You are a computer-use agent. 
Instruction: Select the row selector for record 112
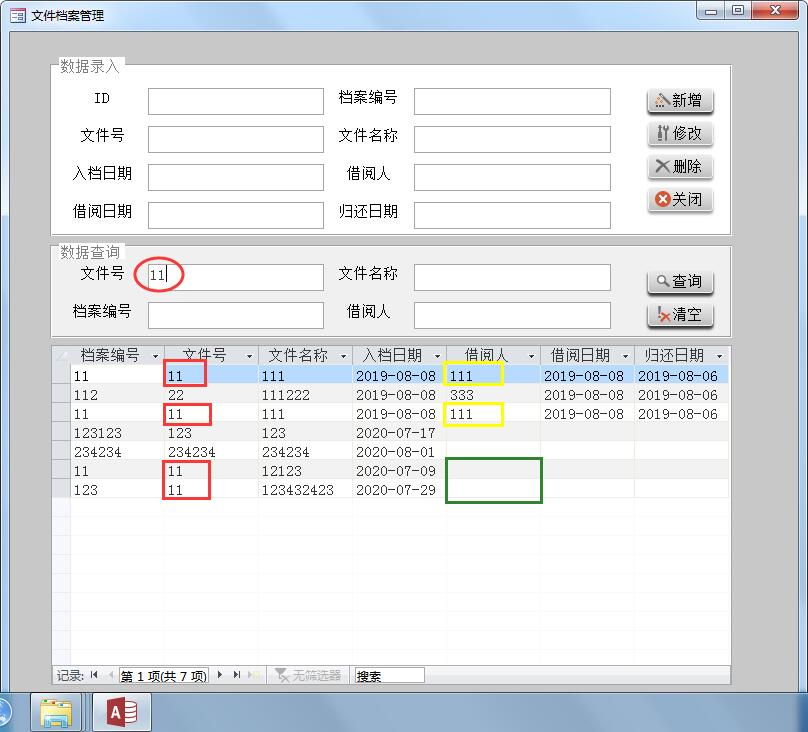click(x=61, y=395)
